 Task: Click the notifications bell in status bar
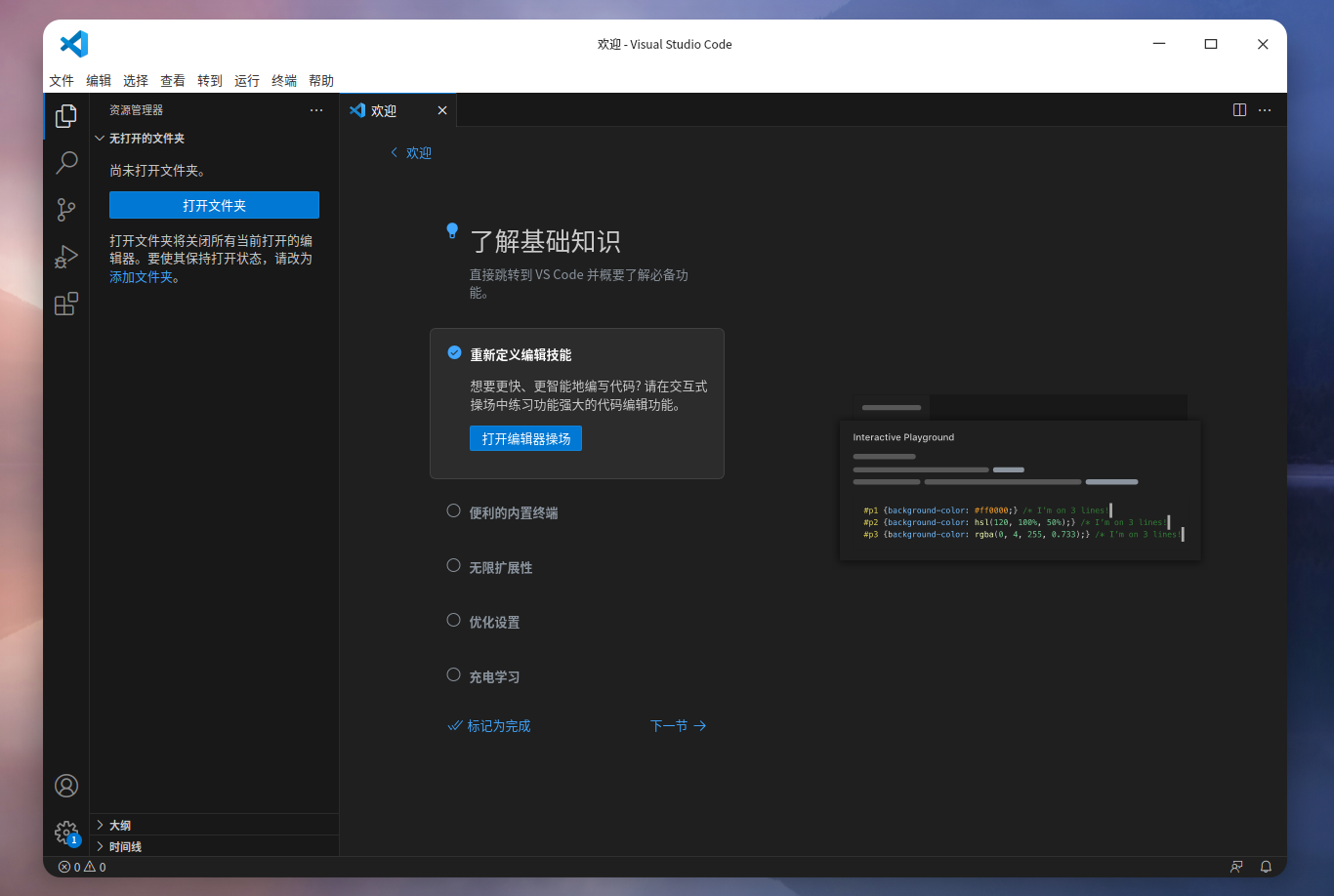point(1266,867)
